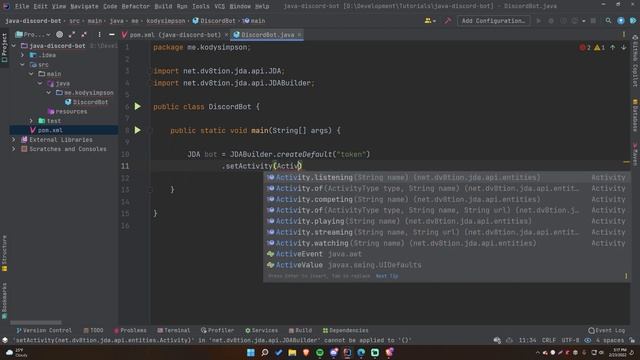Click the Select Opened File target icon
The height and width of the screenshot is (360, 640).
60,35
